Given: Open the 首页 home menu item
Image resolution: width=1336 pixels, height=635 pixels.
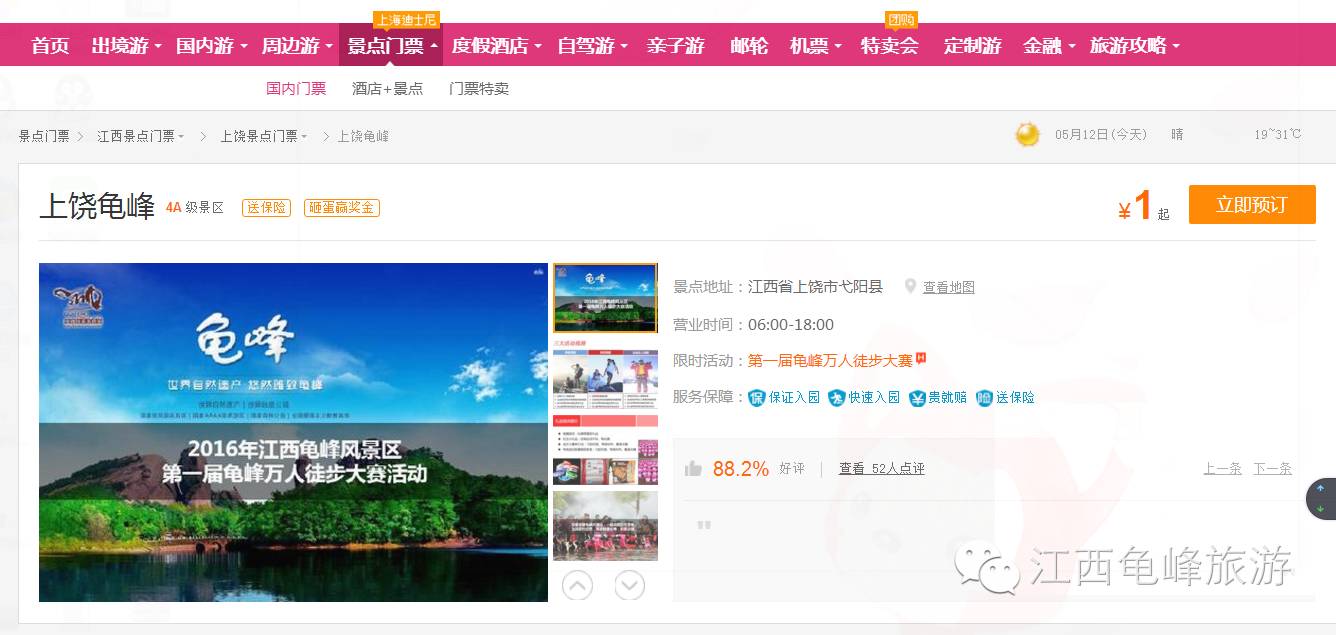Looking at the screenshot, I should coord(50,46).
